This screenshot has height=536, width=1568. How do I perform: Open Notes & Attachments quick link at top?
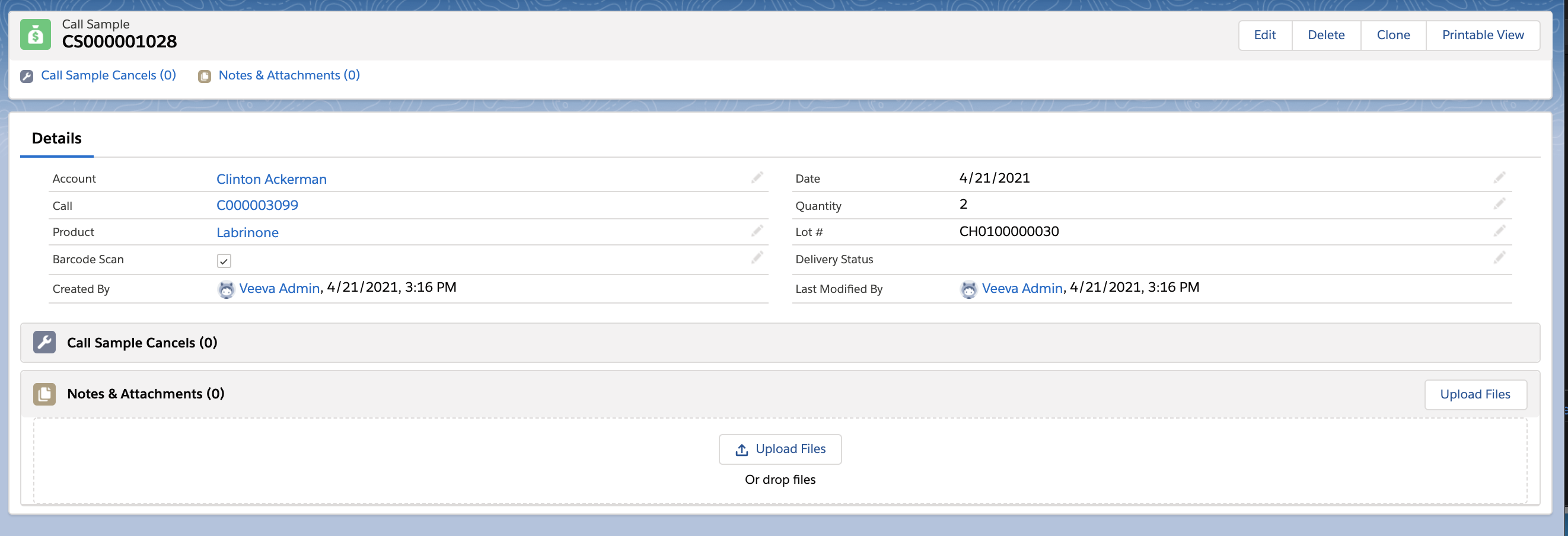tap(289, 75)
